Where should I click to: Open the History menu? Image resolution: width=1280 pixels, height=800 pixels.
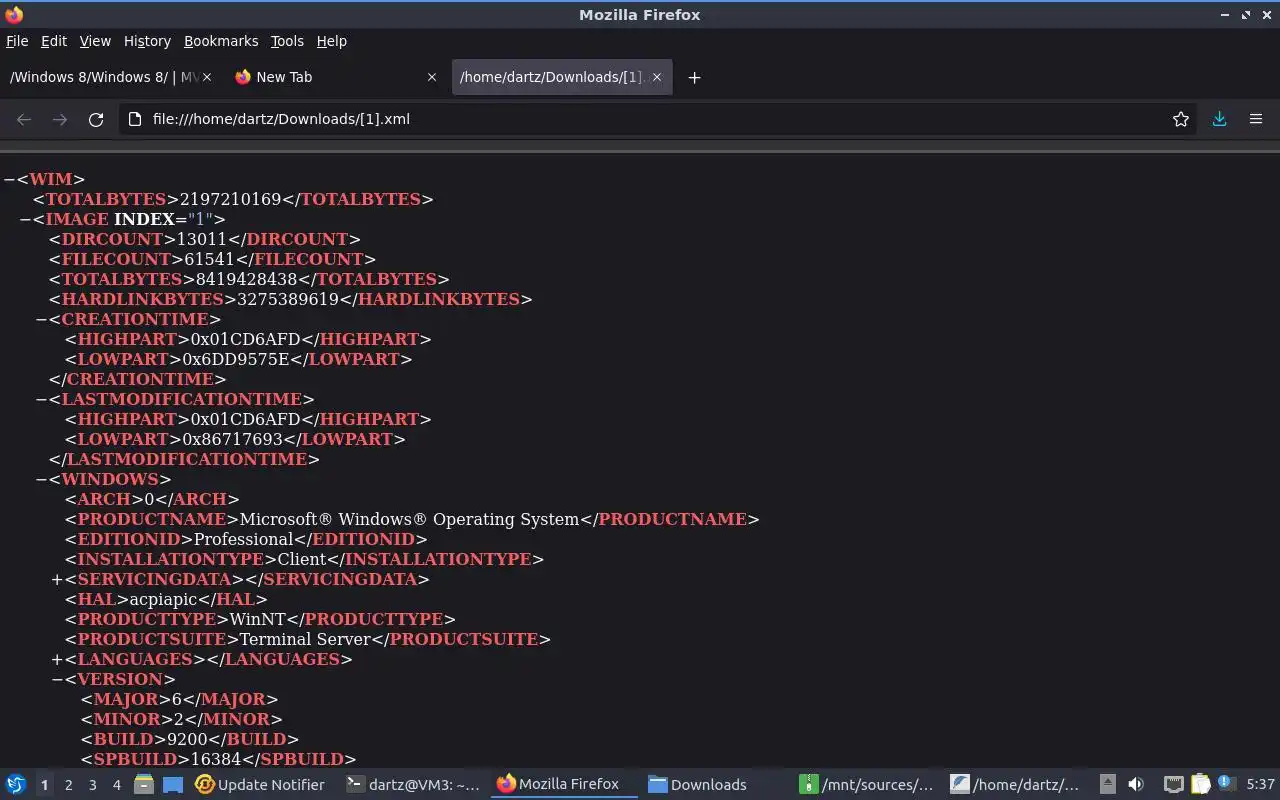click(x=147, y=41)
